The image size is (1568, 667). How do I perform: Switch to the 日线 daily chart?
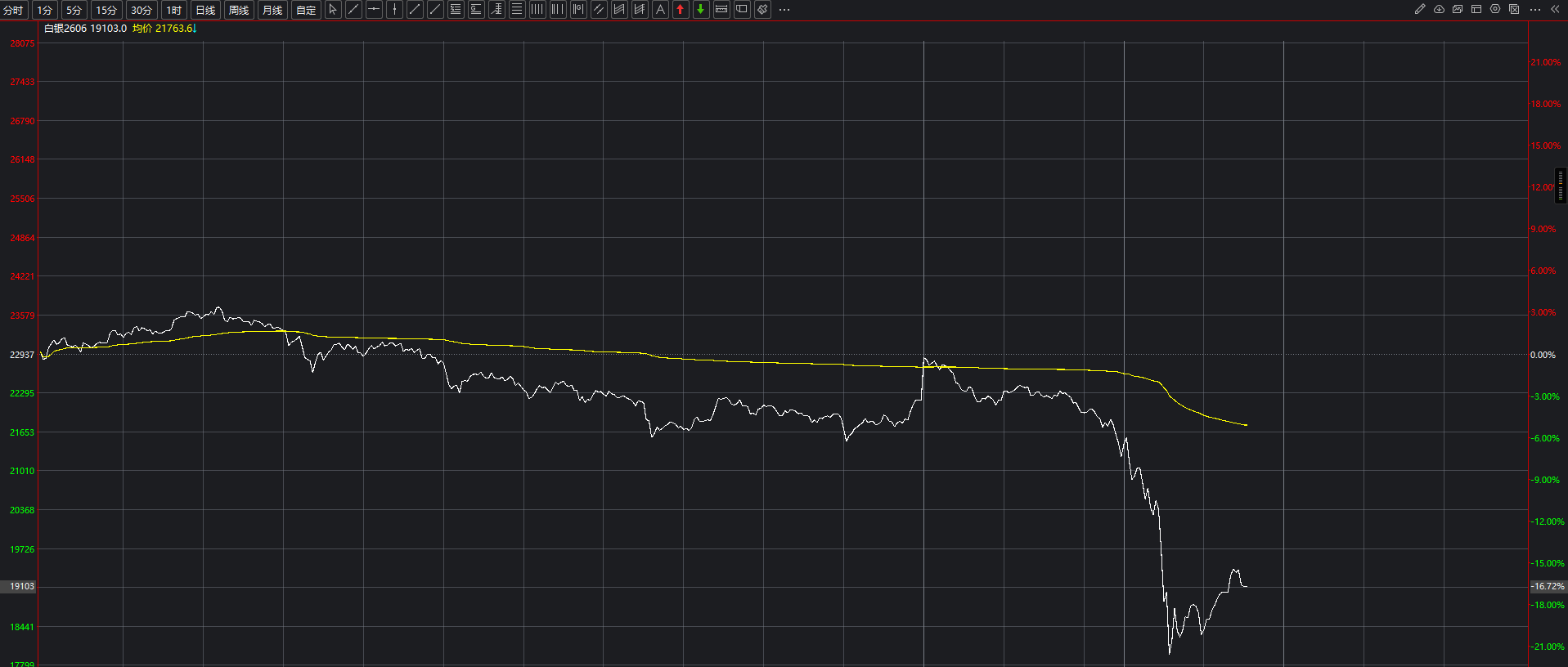coord(205,10)
